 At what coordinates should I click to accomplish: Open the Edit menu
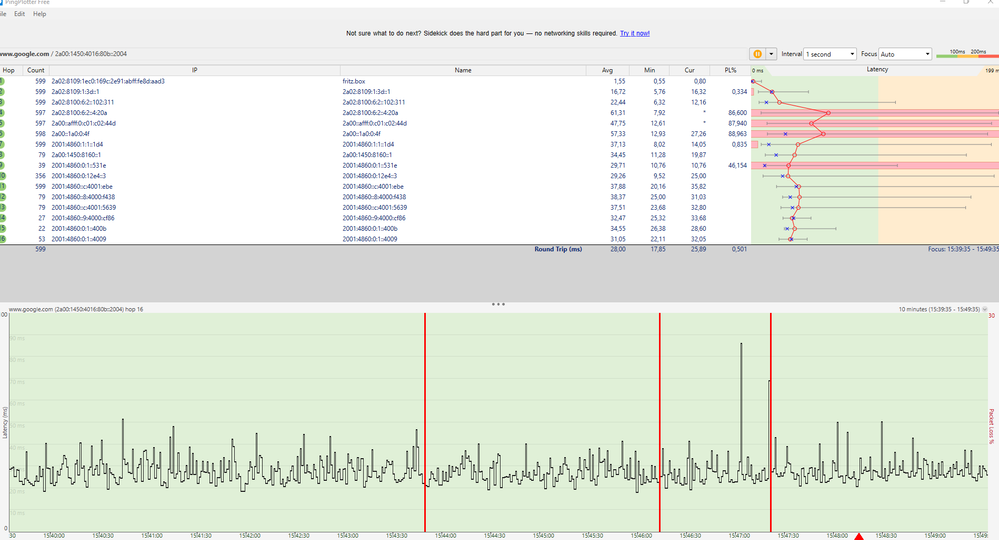20,14
